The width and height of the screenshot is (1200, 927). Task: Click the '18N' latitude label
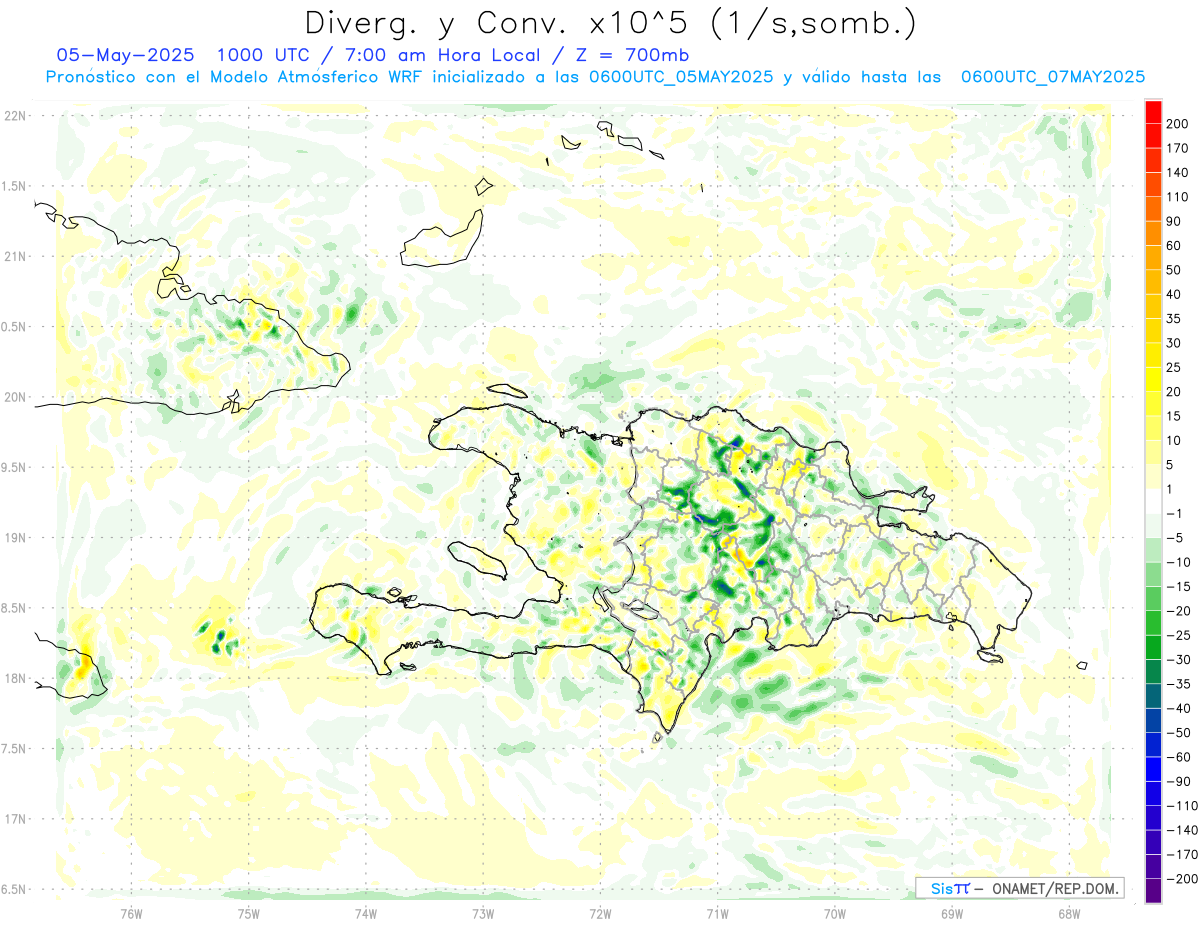(14, 679)
